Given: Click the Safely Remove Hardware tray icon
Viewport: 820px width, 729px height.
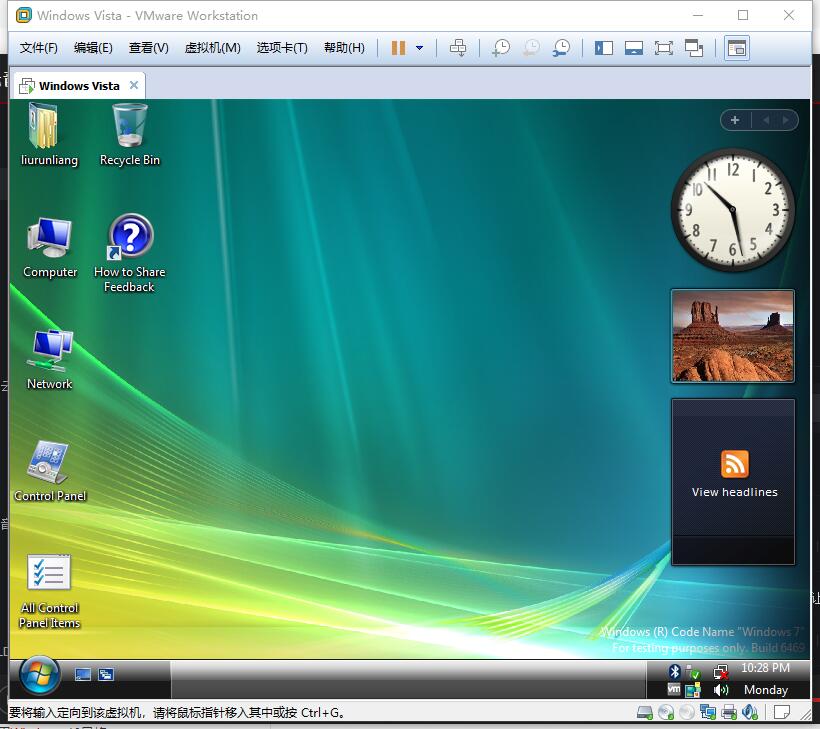Looking at the screenshot, I should 693,671.
